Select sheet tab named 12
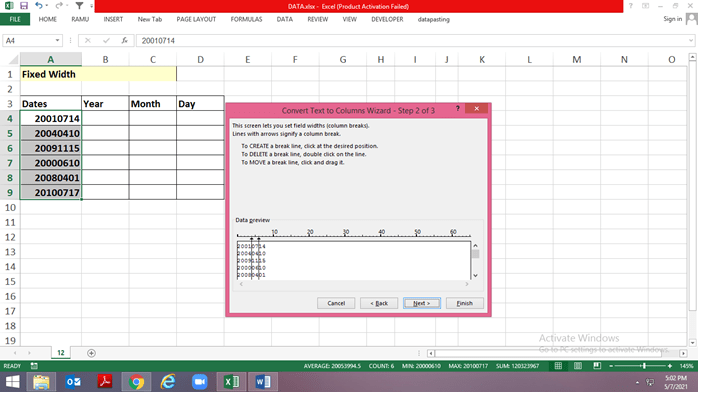The image size is (725, 417). pyautogui.click(x=61, y=353)
